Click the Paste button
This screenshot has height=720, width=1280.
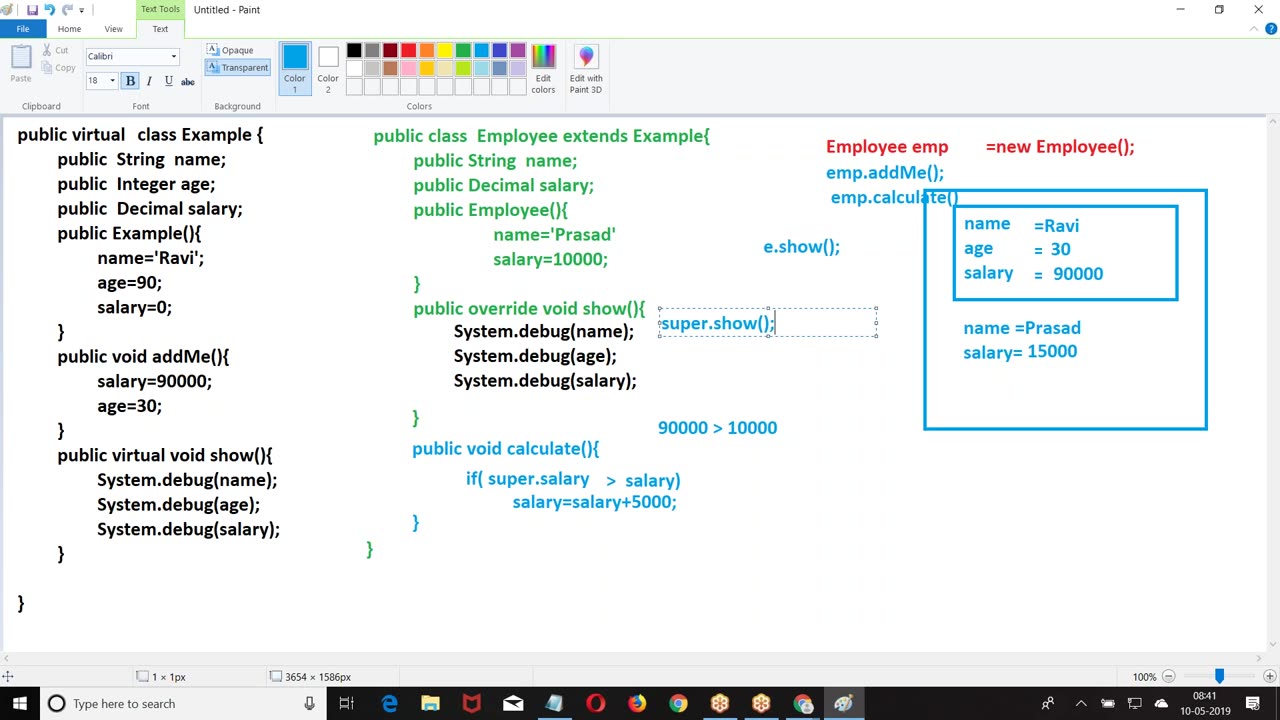[21, 64]
